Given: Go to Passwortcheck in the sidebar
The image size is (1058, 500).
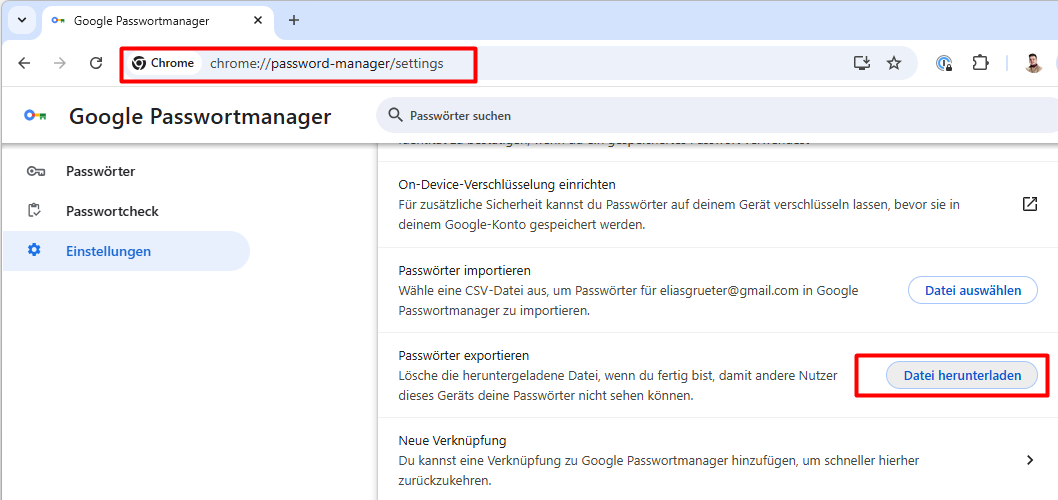Looking at the screenshot, I should tap(112, 211).
